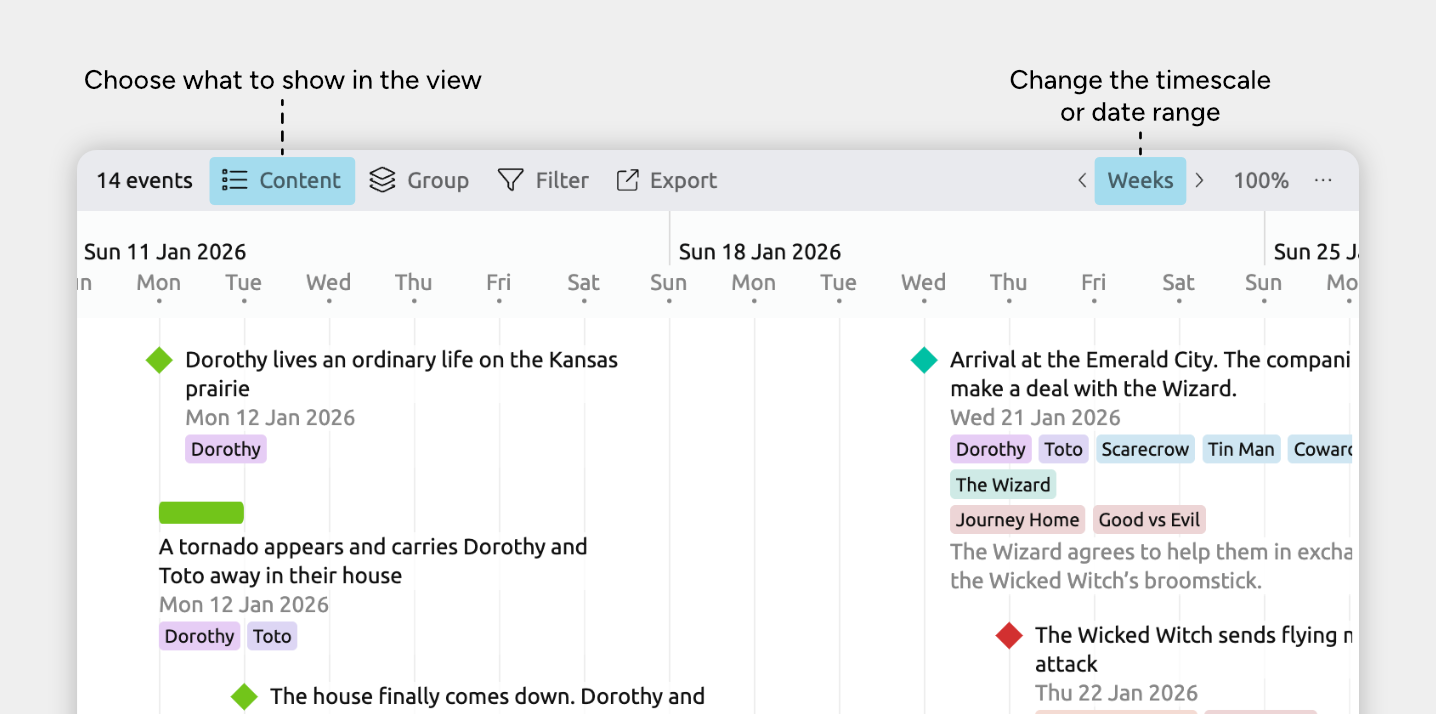The image size is (1436, 714).
Task: Click Dorothy tag under Emerald City event
Action: 991,449
